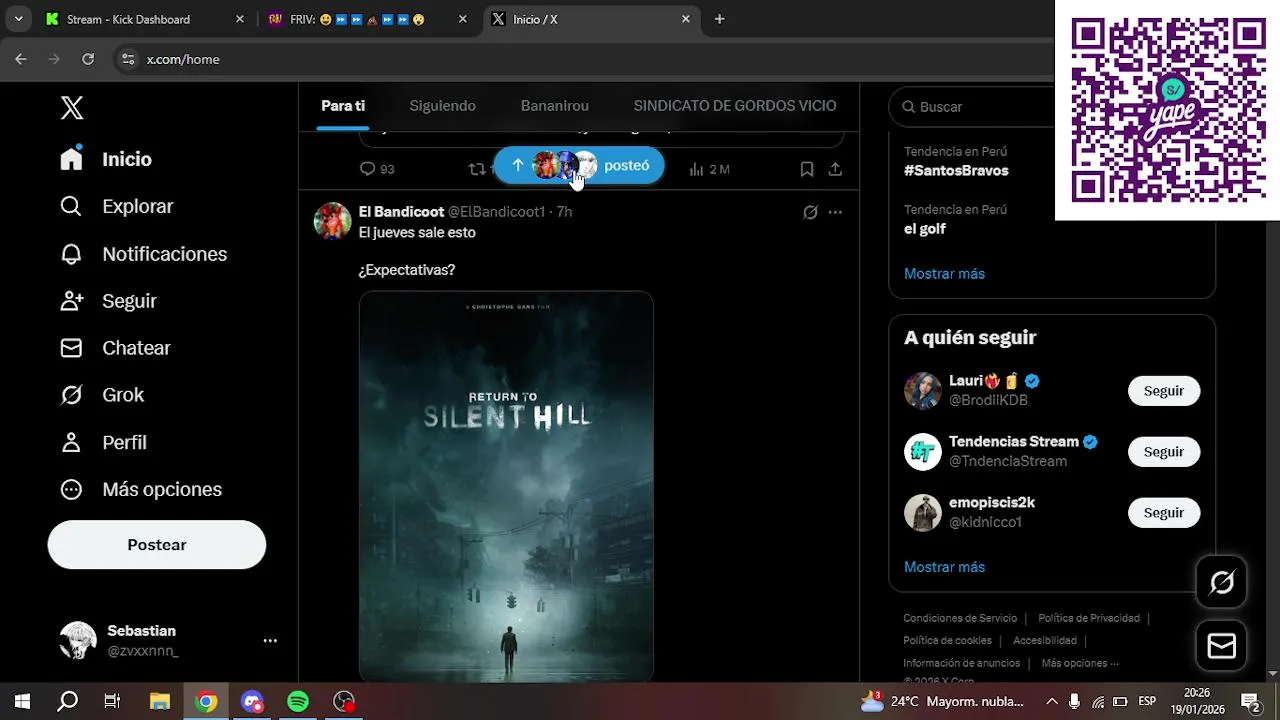Open Condiciones de Servicio link
The width and height of the screenshot is (1280, 720).
point(960,618)
